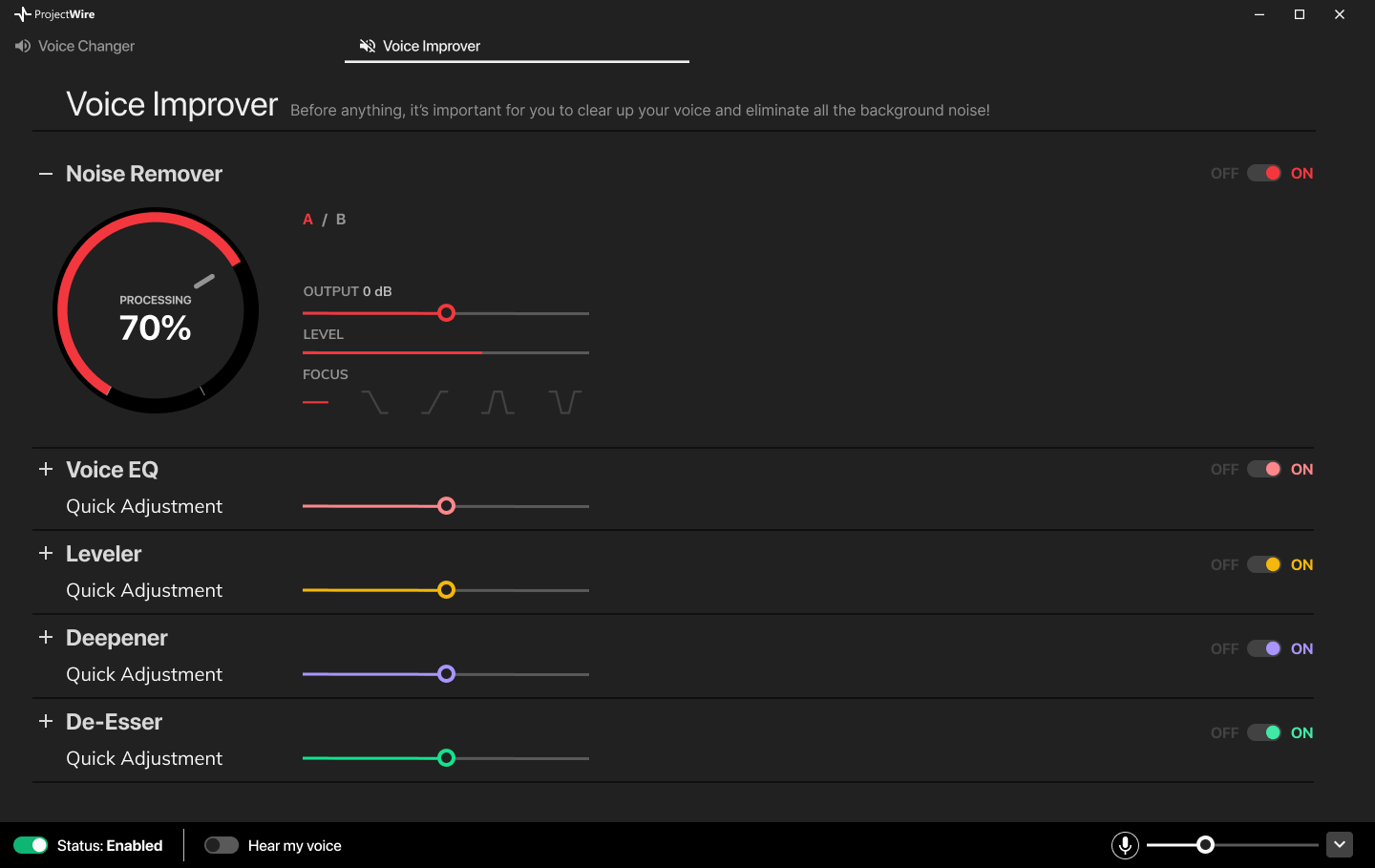This screenshot has height=868, width=1375.
Task: Click the Voice Improver muted-speaker icon
Action: [x=368, y=46]
